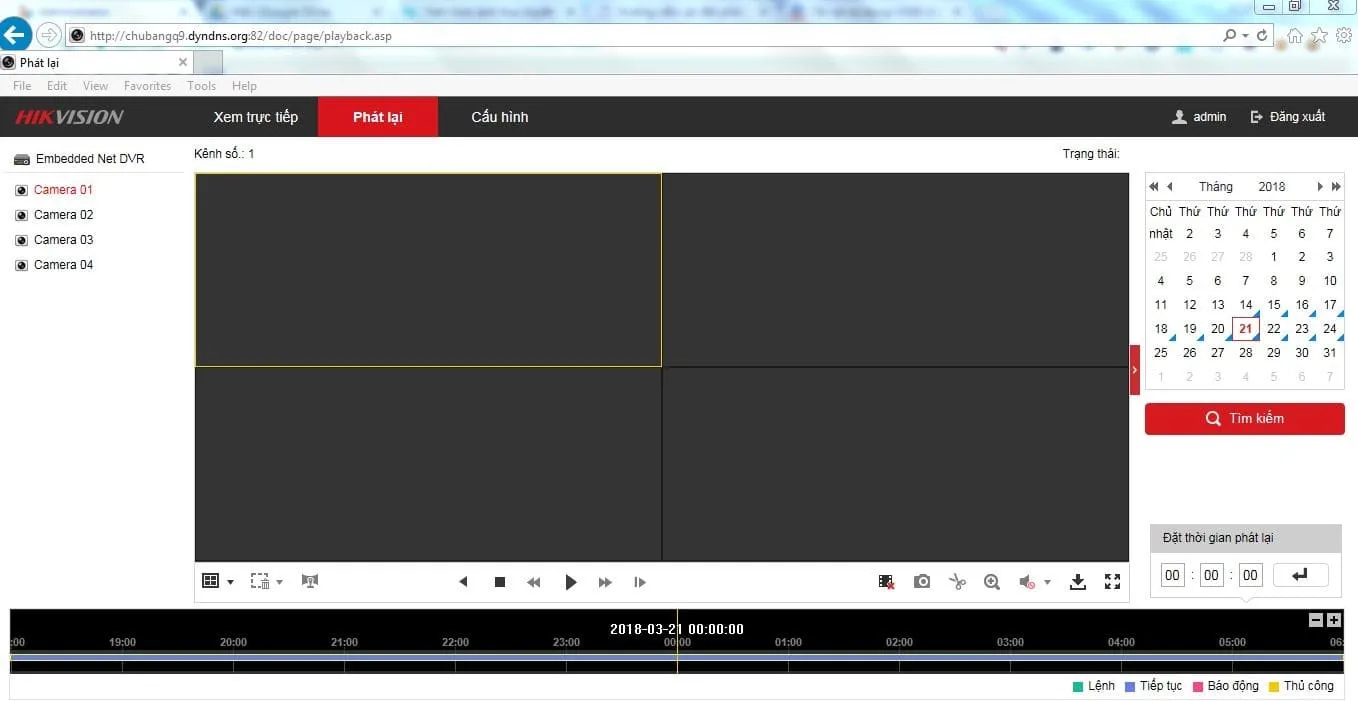Select Camera 03 in the camera list
The image size is (1358, 701).
coord(63,239)
